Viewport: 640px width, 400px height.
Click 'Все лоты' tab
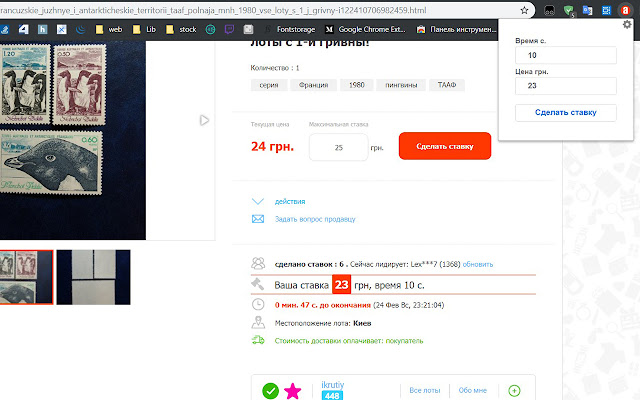point(425,391)
